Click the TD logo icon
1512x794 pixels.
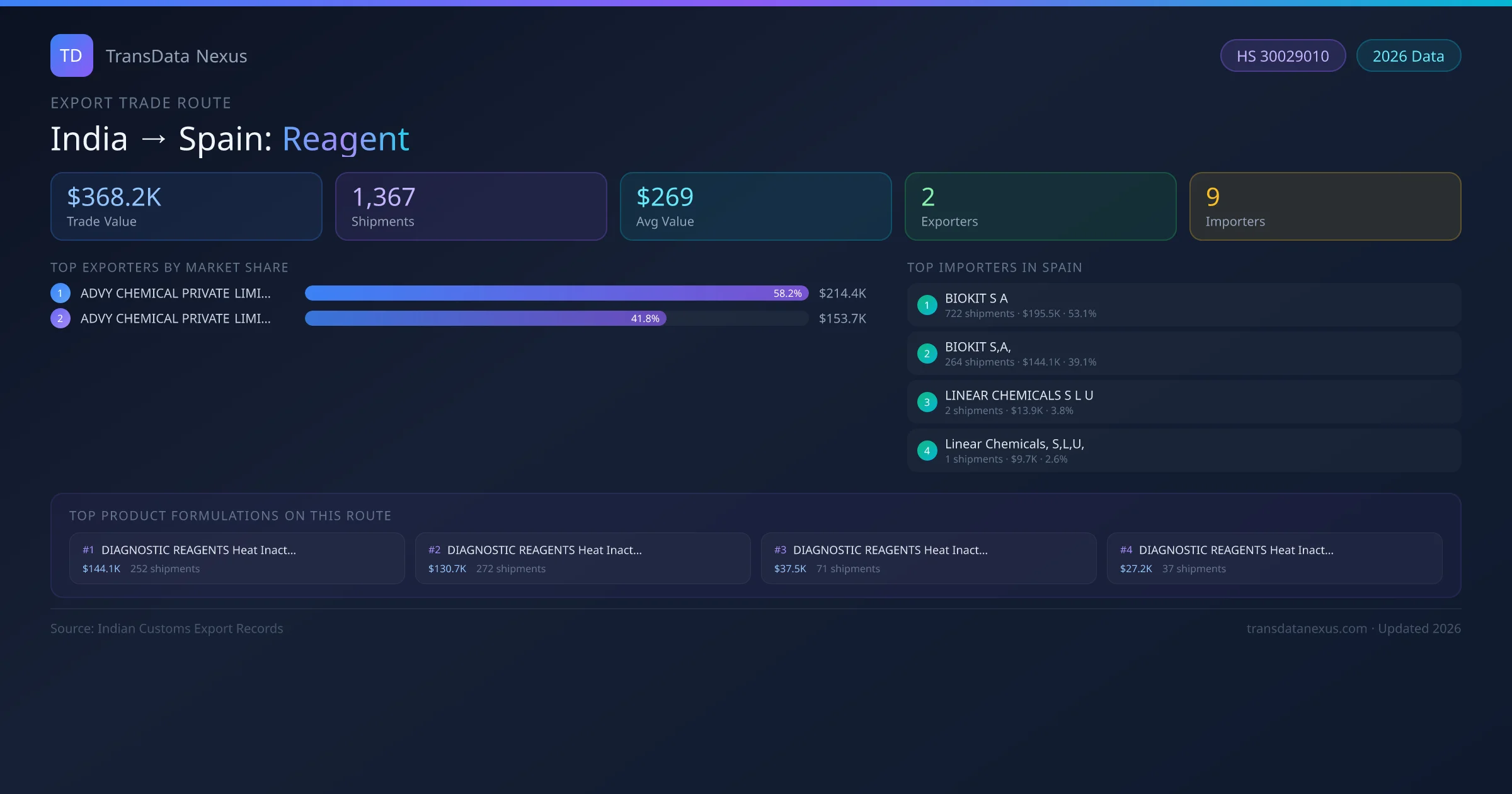tap(71, 55)
